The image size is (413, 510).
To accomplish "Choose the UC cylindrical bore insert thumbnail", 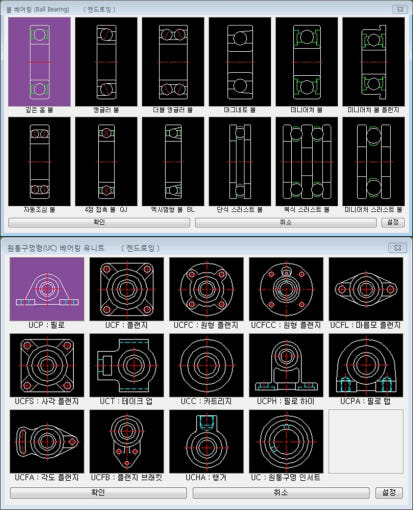I will click(286, 442).
